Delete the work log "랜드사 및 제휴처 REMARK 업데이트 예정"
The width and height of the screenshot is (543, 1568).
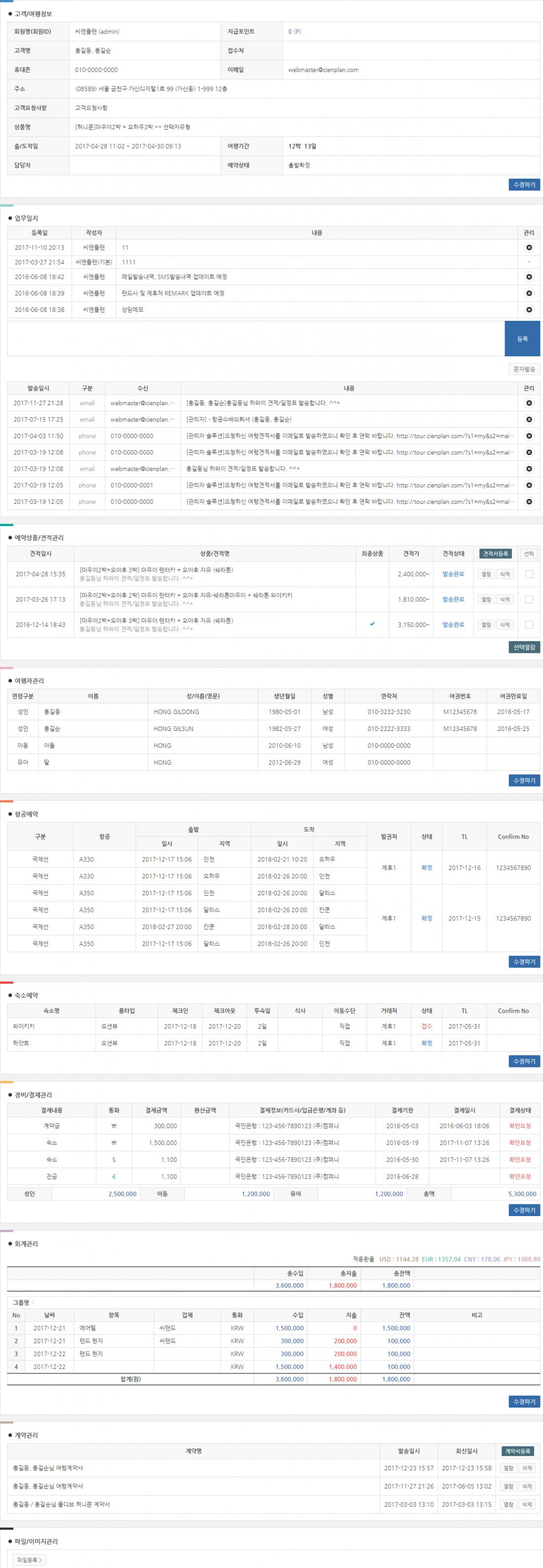(528, 293)
